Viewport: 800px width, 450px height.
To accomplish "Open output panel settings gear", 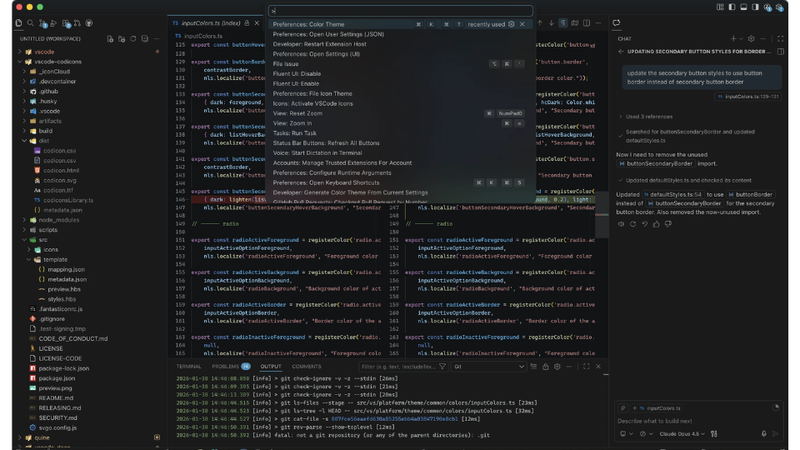I will 557,366.
